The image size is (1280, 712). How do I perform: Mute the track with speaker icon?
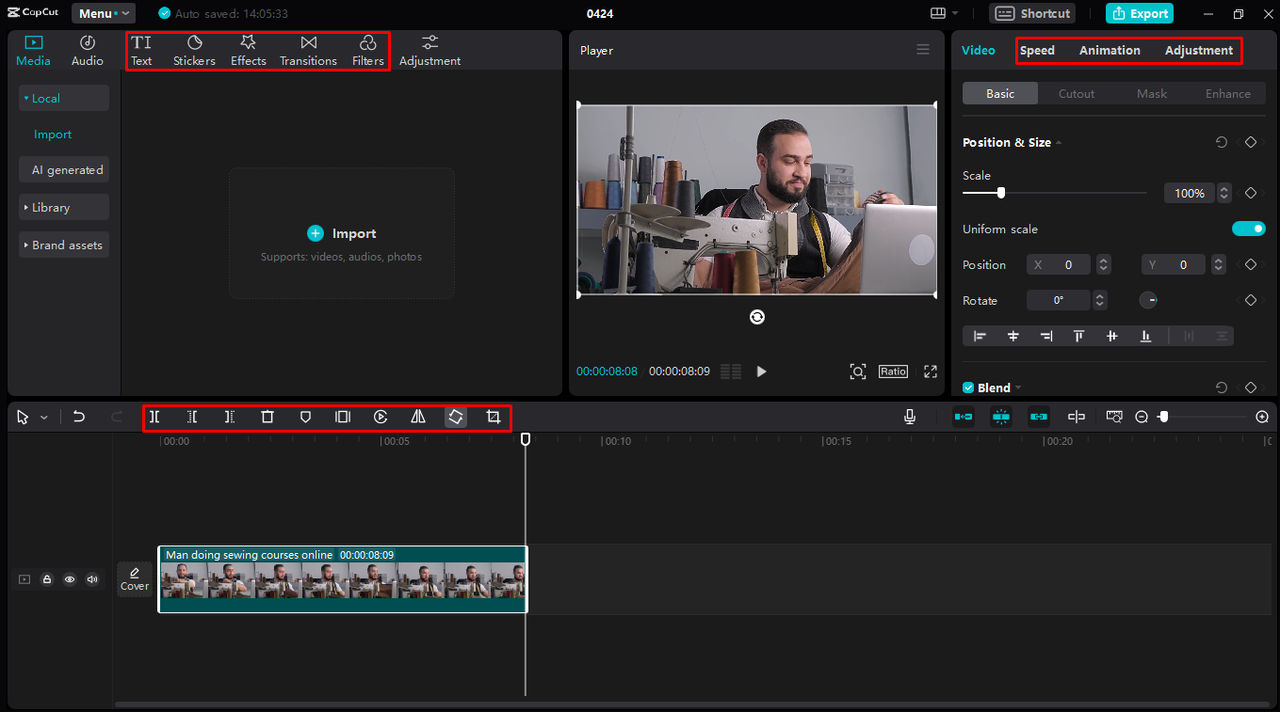pyautogui.click(x=92, y=579)
